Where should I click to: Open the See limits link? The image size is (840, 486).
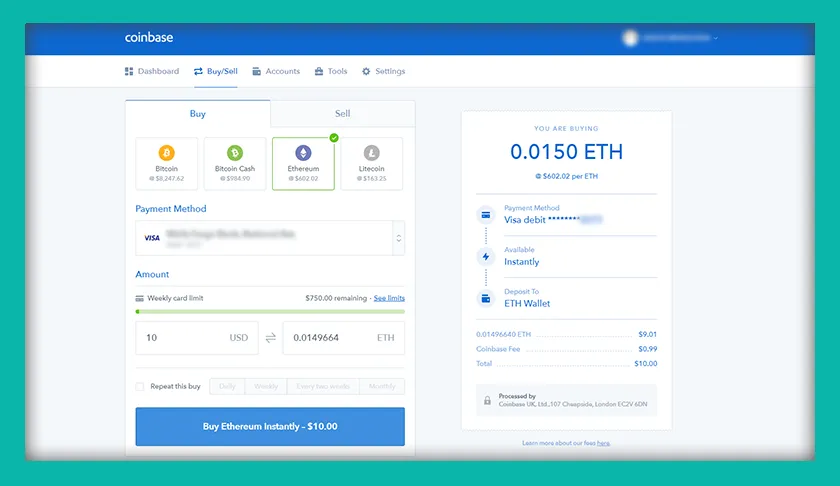click(389, 298)
